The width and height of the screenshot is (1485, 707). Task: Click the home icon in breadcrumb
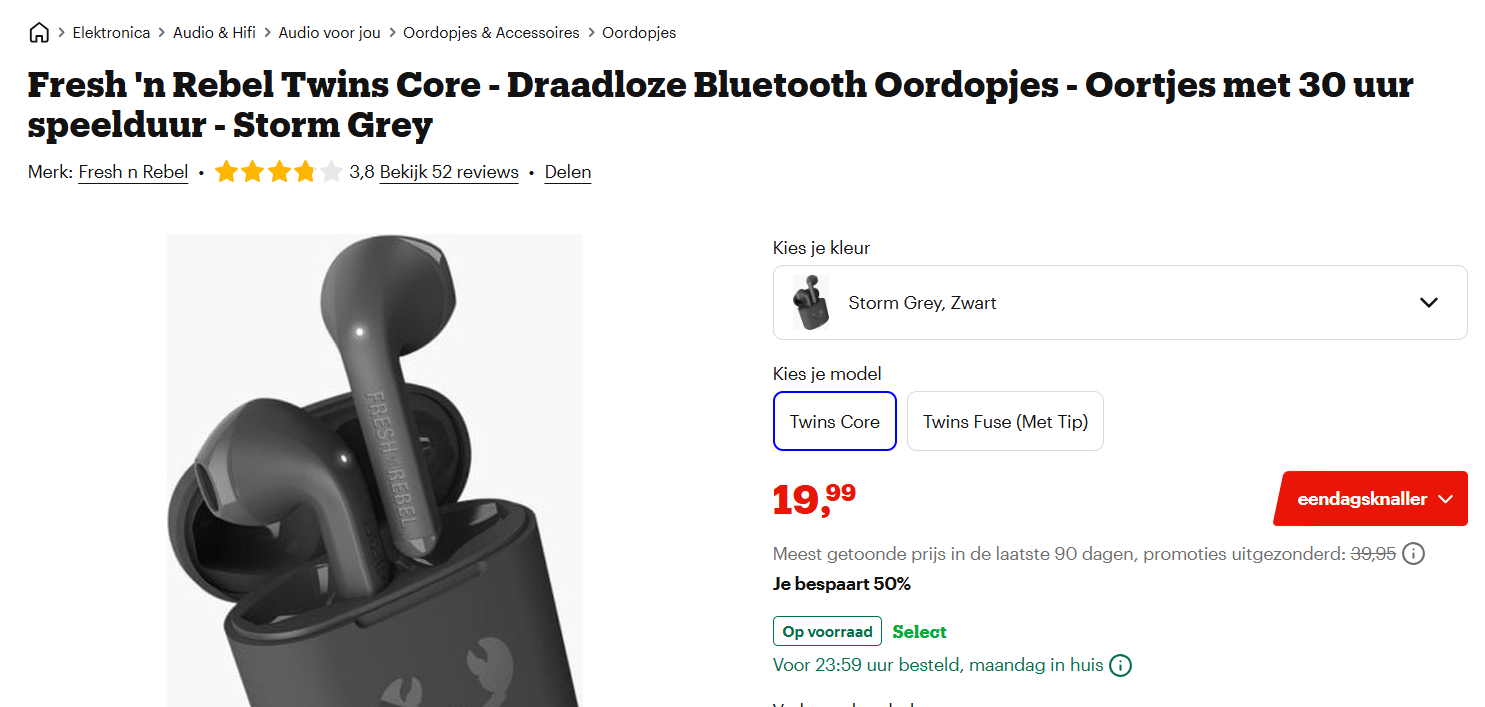pyautogui.click(x=39, y=33)
